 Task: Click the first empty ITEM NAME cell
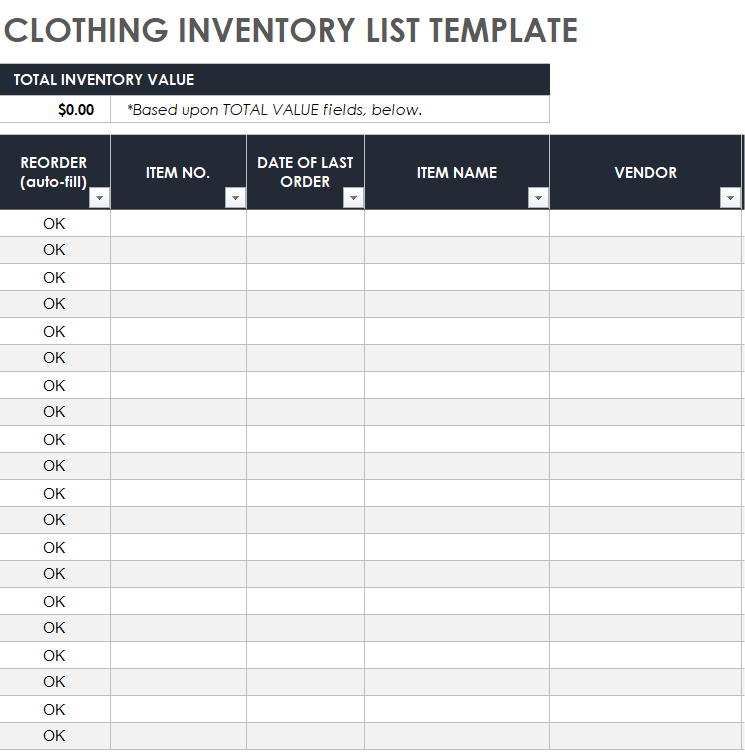point(457,223)
